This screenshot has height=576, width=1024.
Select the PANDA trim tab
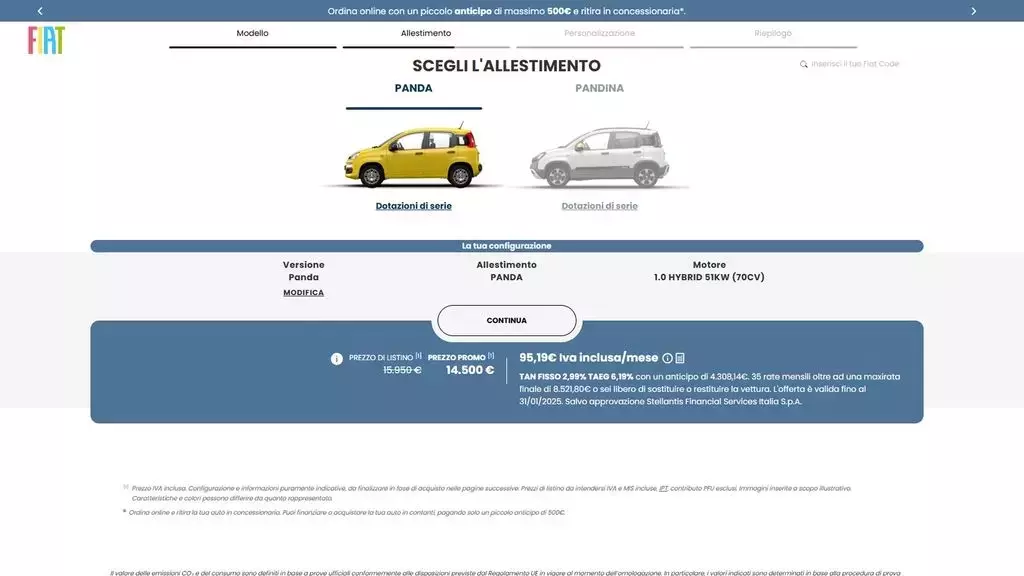tap(413, 88)
